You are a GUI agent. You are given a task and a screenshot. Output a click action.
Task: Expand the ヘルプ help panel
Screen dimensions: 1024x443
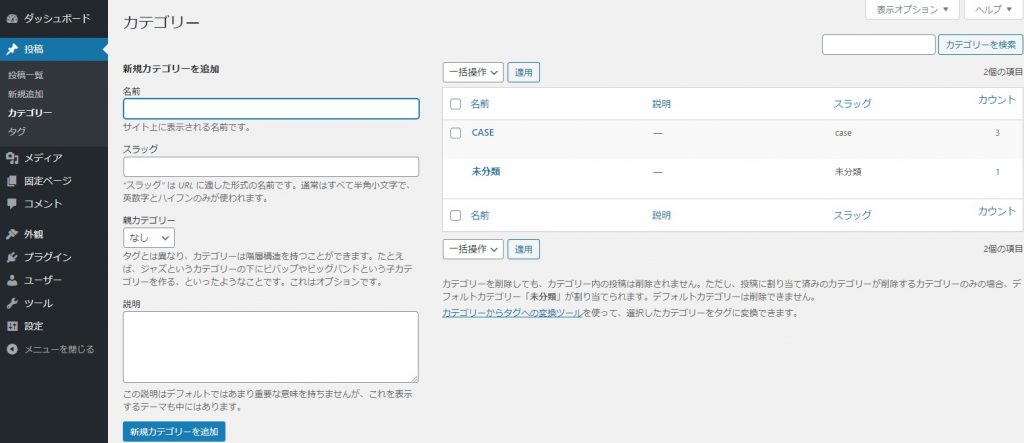coord(994,10)
